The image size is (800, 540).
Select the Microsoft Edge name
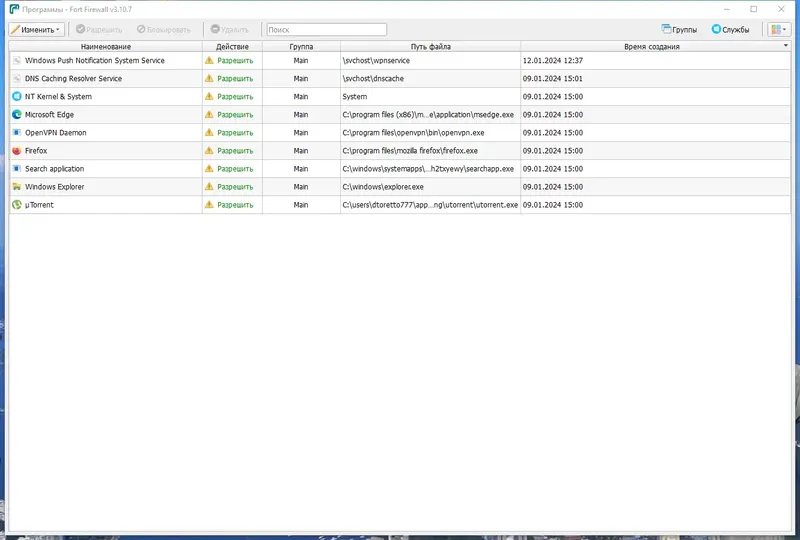(x=49, y=114)
